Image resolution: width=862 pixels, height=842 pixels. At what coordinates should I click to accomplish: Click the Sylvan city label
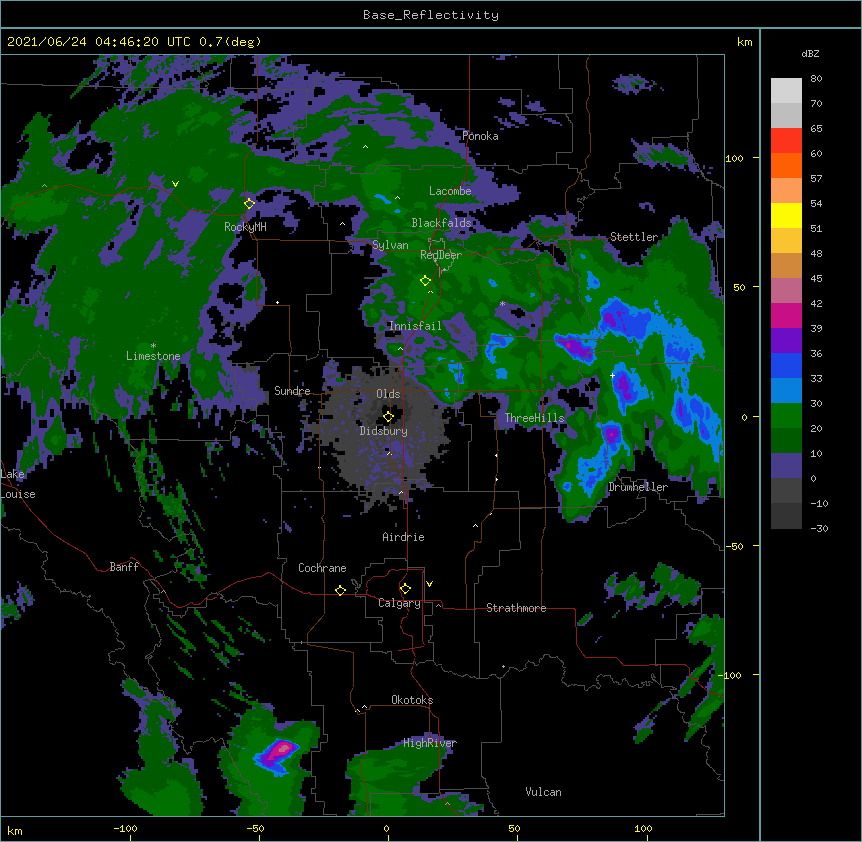[390, 245]
